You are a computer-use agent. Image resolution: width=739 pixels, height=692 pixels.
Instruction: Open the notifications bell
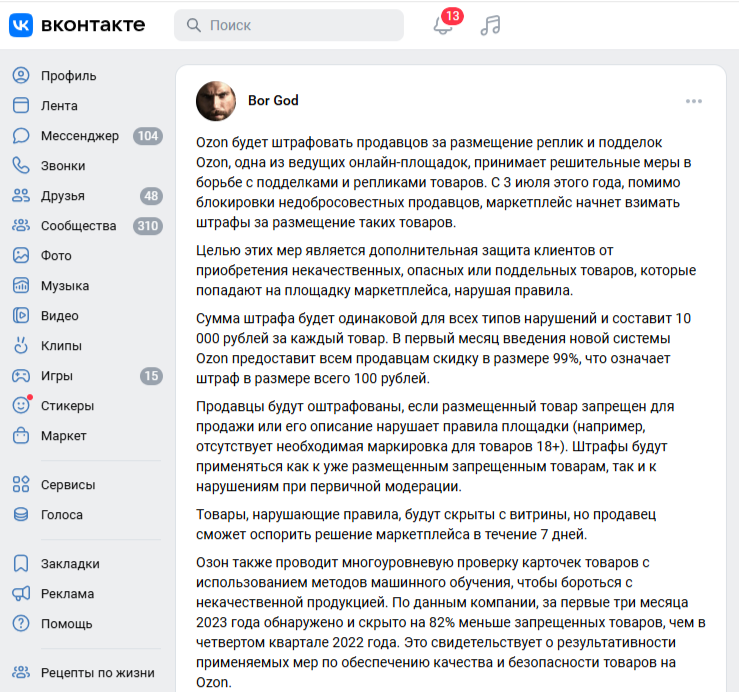click(x=442, y=26)
